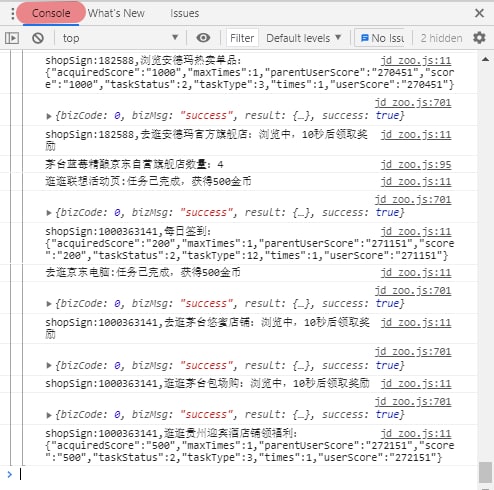Create a live expression with the eye icon
The height and width of the screenshot is (490, 494).
[203, 38]
